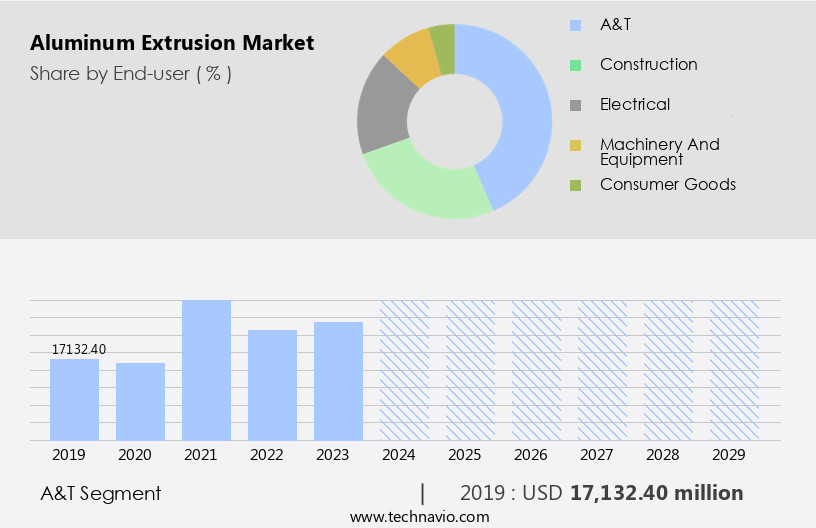Click the hatched 2024 forecast bar
The height and width of the screenshot is (528, 816).
404,370
